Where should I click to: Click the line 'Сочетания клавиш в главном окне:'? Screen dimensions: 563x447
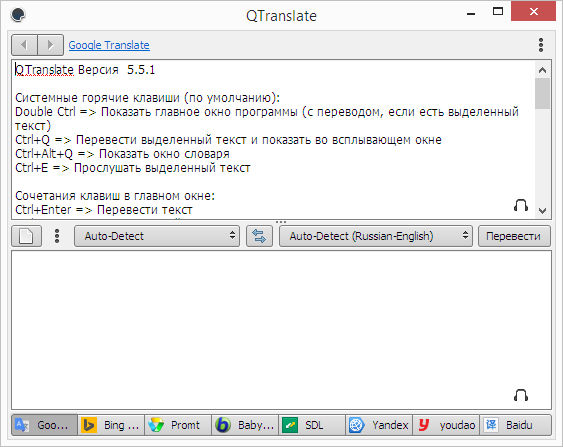click(115, 196)
